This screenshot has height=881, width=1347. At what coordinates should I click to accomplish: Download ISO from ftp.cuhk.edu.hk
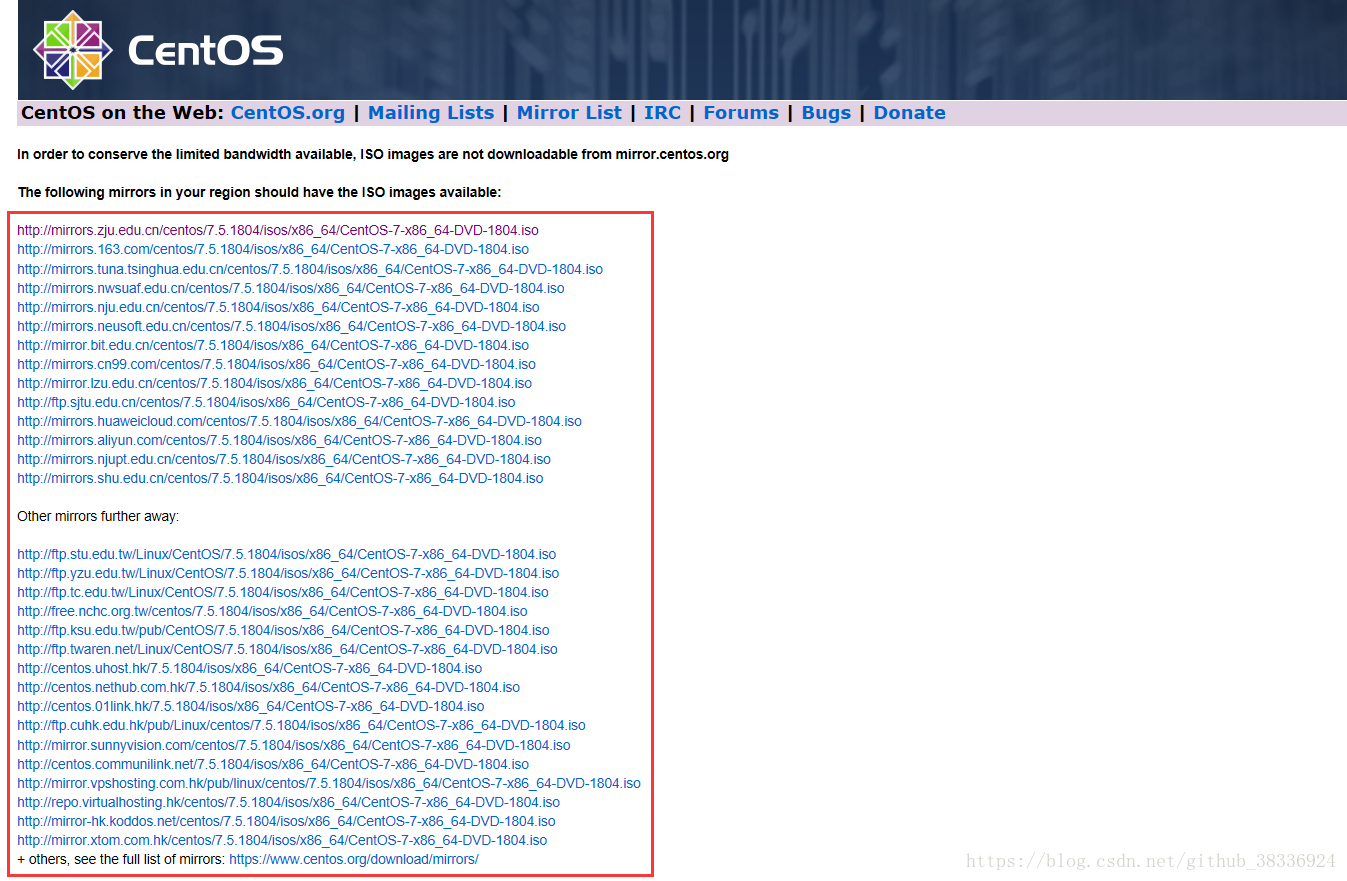302,725
